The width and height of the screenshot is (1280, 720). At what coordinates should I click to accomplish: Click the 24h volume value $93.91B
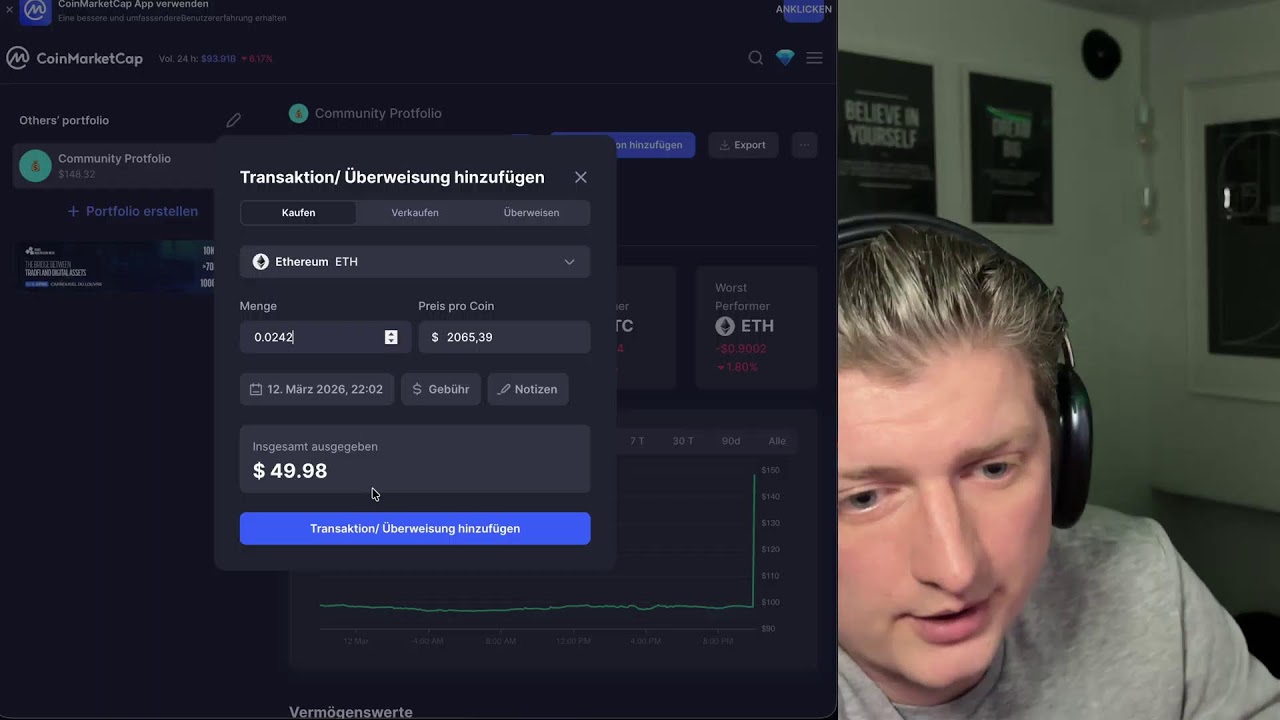(218, 59)
